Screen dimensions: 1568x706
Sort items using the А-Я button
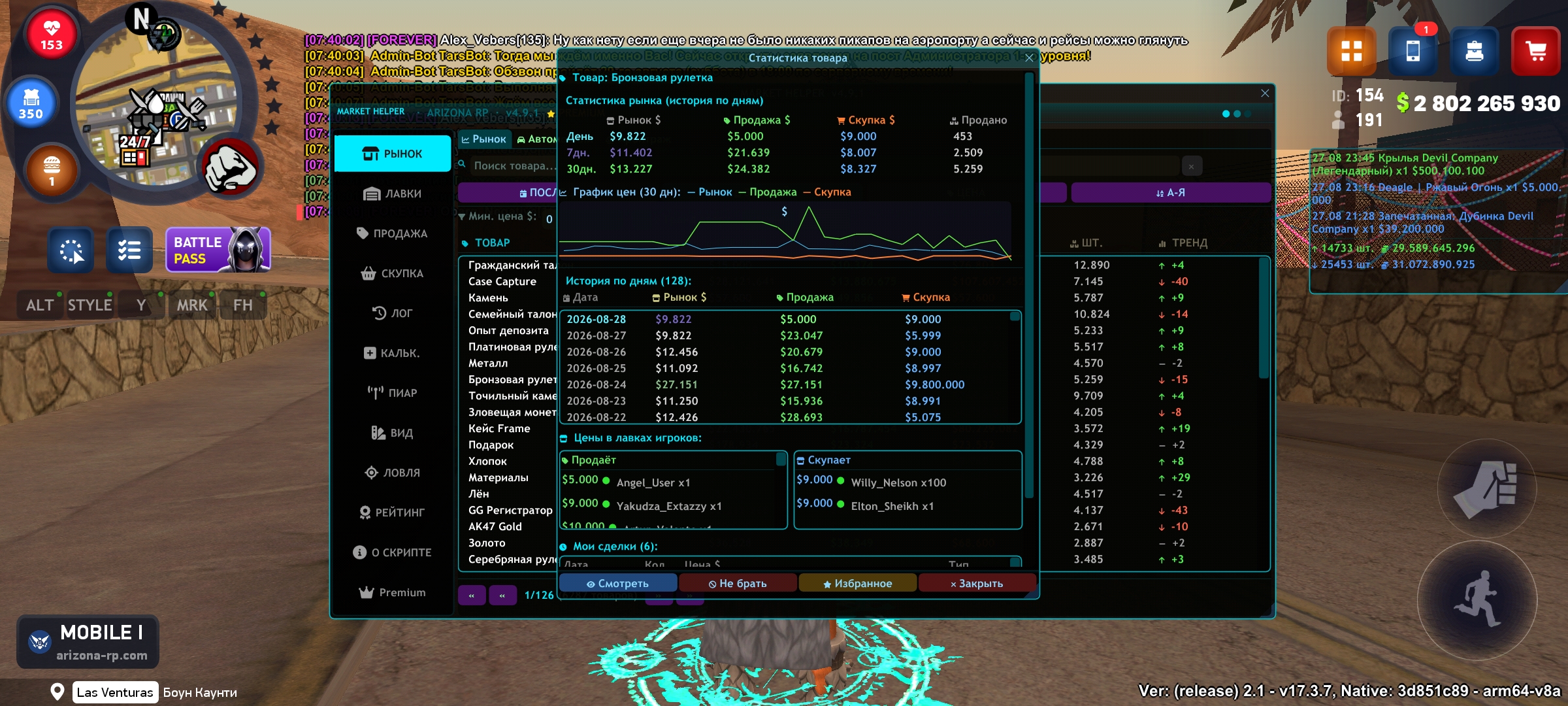coord(1171,193)
